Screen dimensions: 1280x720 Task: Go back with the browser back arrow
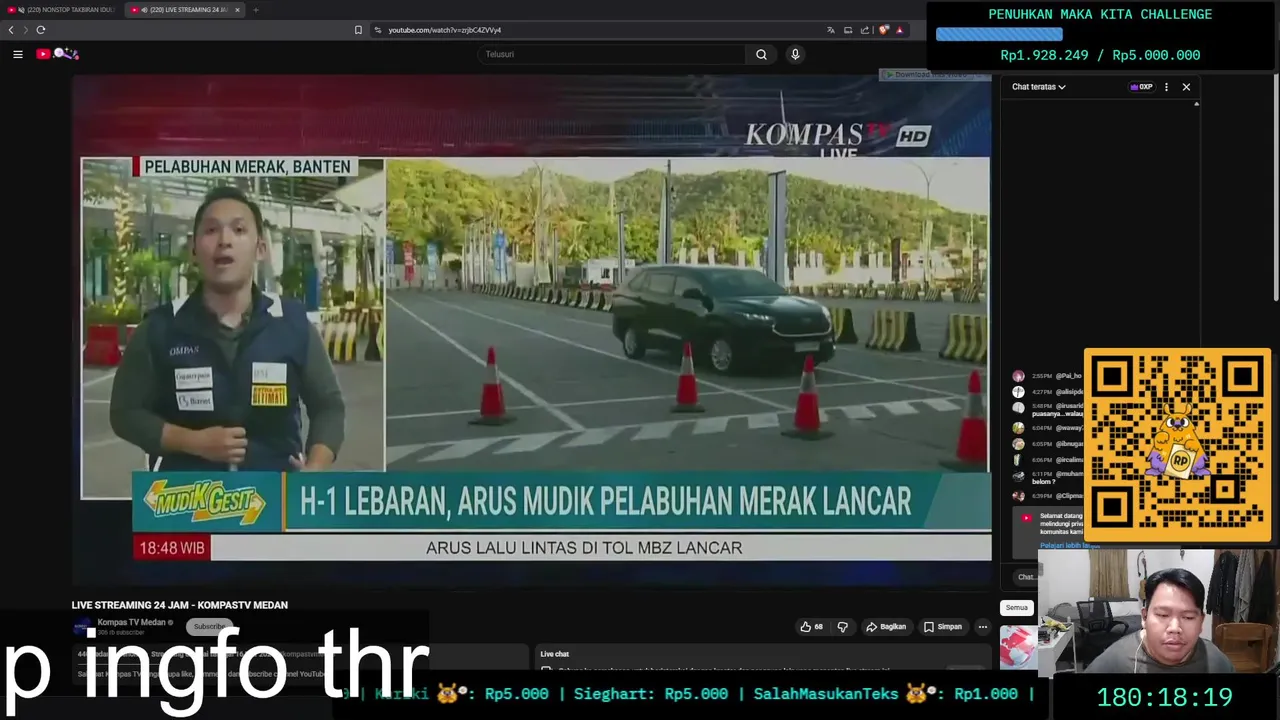pos(11,30)
